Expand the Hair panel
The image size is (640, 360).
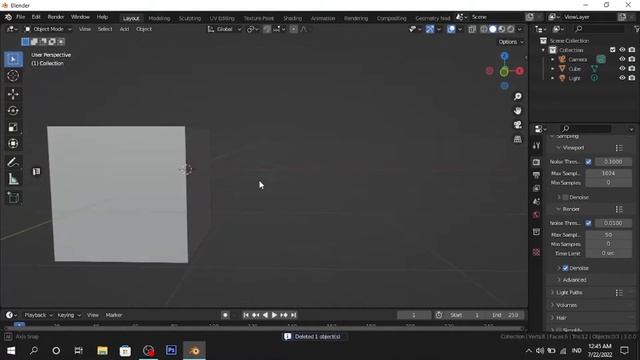pyautogui.click(x=561, y=318)
